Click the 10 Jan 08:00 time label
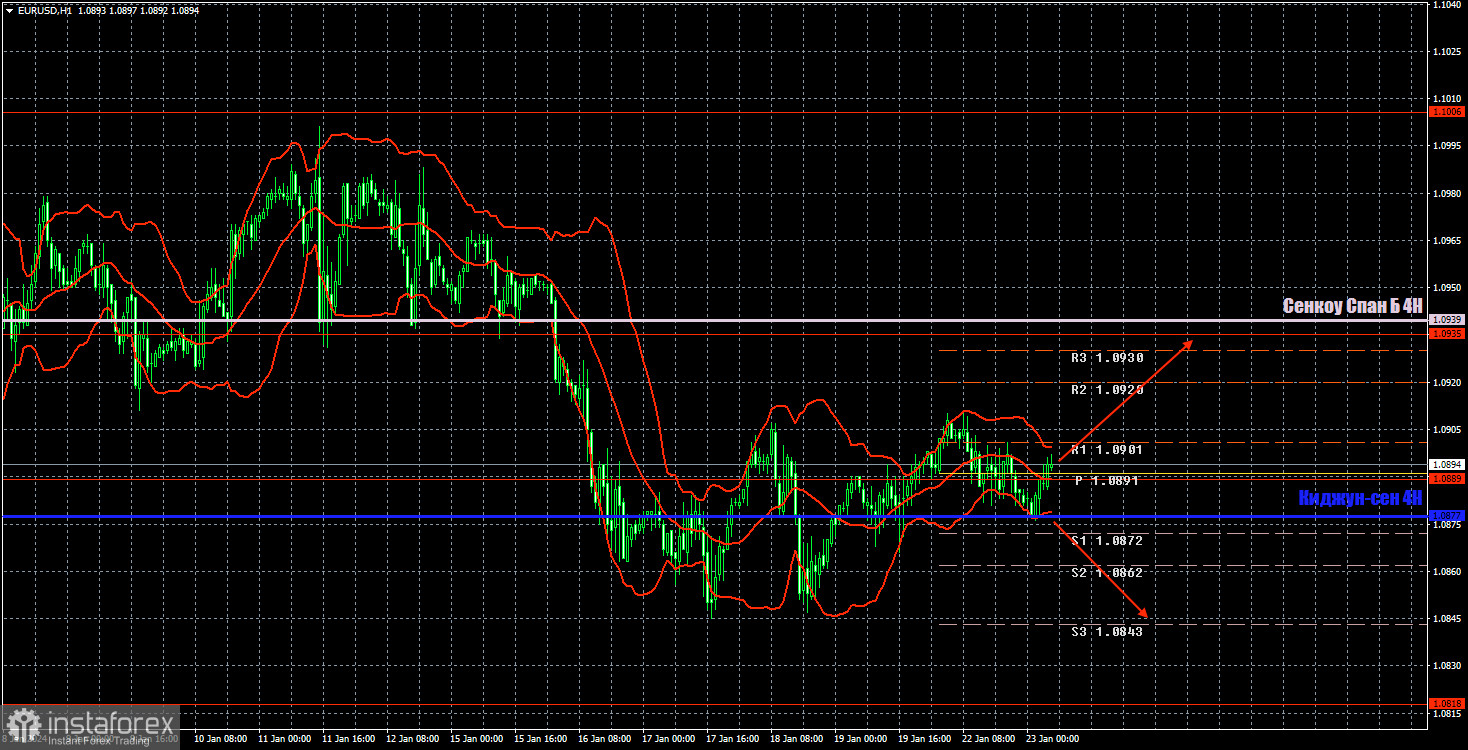Screen dimensions: 1468x750 (x=221, y=739)
